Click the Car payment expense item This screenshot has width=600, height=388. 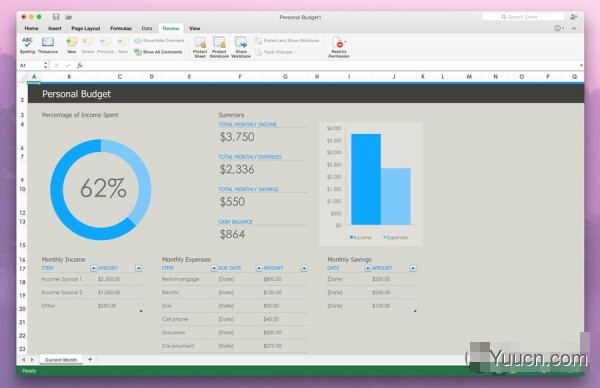tap(178, 346)
